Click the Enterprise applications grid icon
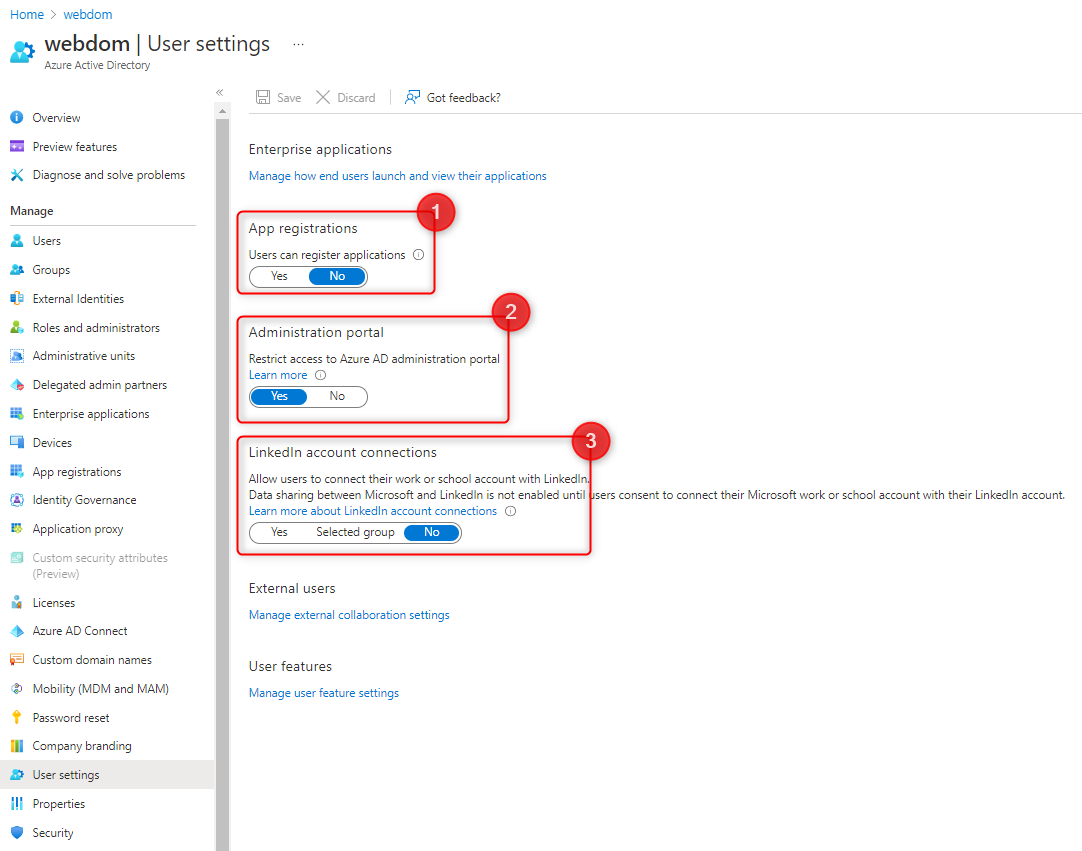This screenshot has height=851, width=1082. 17,414
